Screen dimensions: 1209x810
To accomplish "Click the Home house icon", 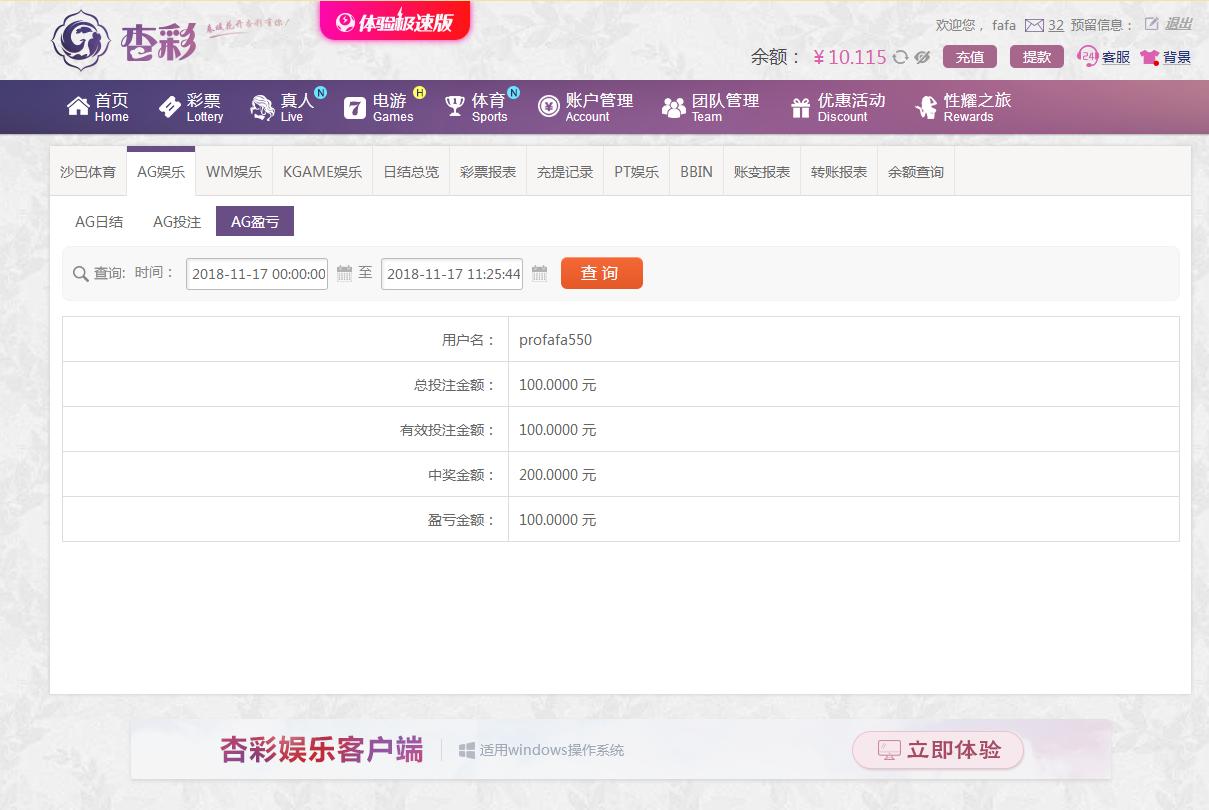I will coord(78,106).
